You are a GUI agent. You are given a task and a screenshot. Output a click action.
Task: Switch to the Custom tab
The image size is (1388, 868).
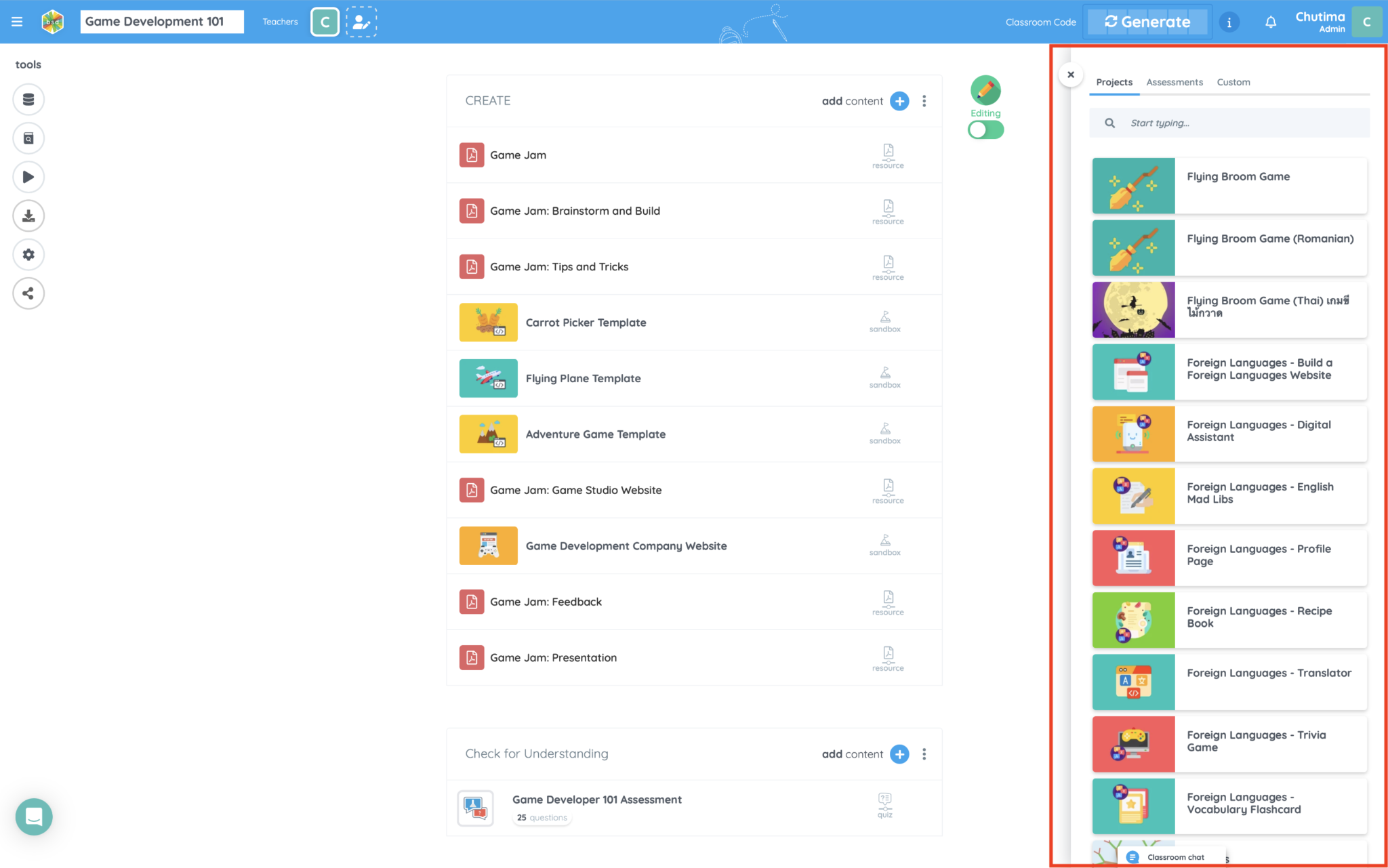tap(1233, 81)
